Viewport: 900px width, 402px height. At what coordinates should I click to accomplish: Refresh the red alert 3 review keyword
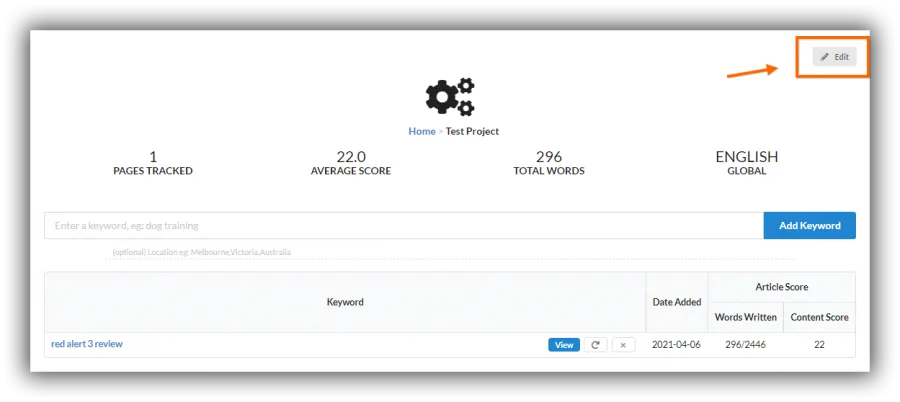pyautogui.click(x=595, y=345)
